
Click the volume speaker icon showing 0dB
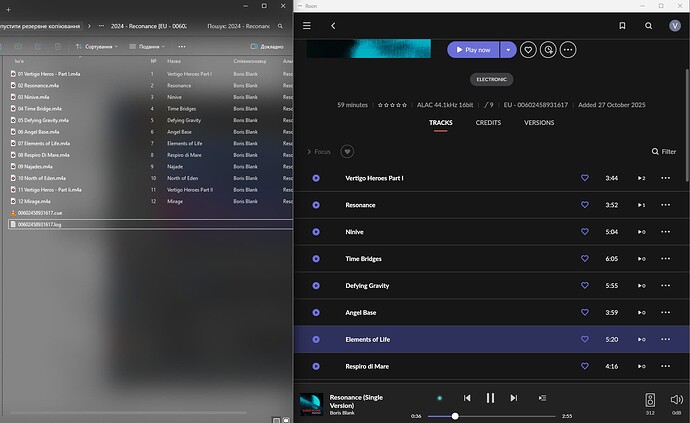click(x=676, y=400)
